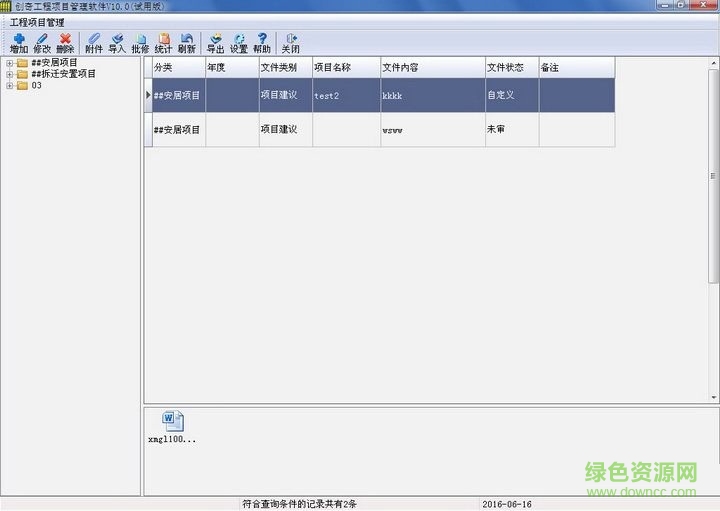Expand the ##安居项目 tree node
Screen dimensions: 720x511
[x=9, y=63]
